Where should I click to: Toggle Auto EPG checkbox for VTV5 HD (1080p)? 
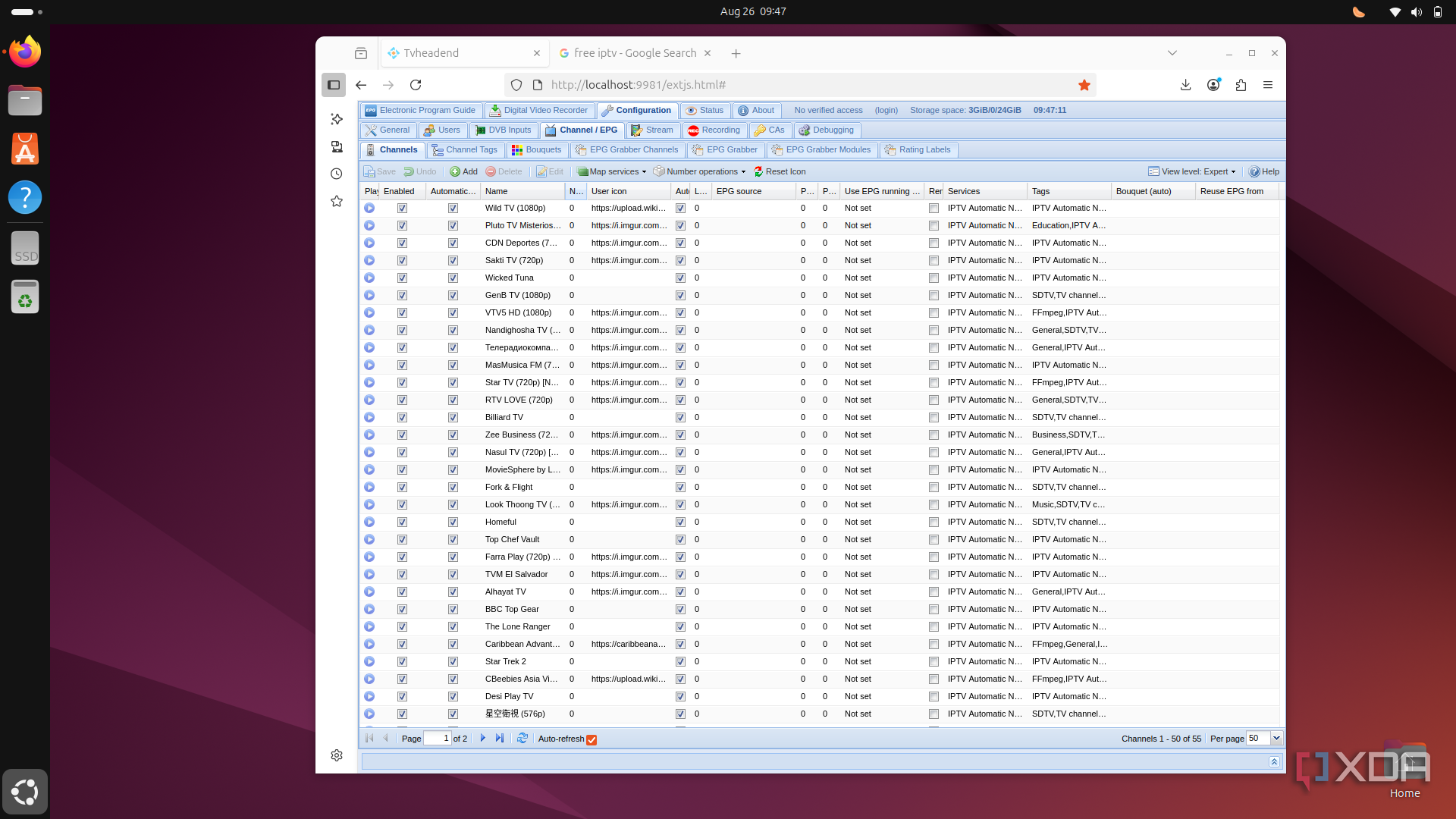[680, 312]
